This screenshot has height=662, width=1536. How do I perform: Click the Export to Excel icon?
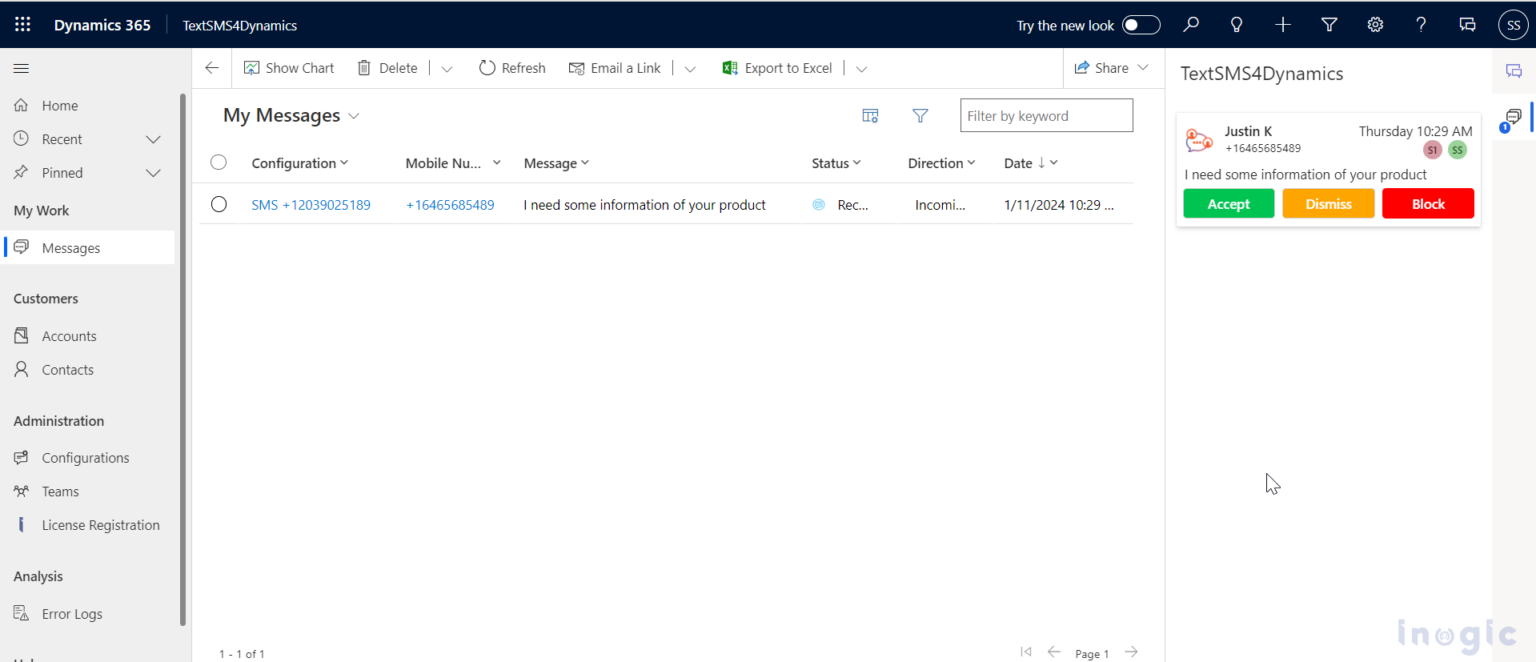click(730, 67)
